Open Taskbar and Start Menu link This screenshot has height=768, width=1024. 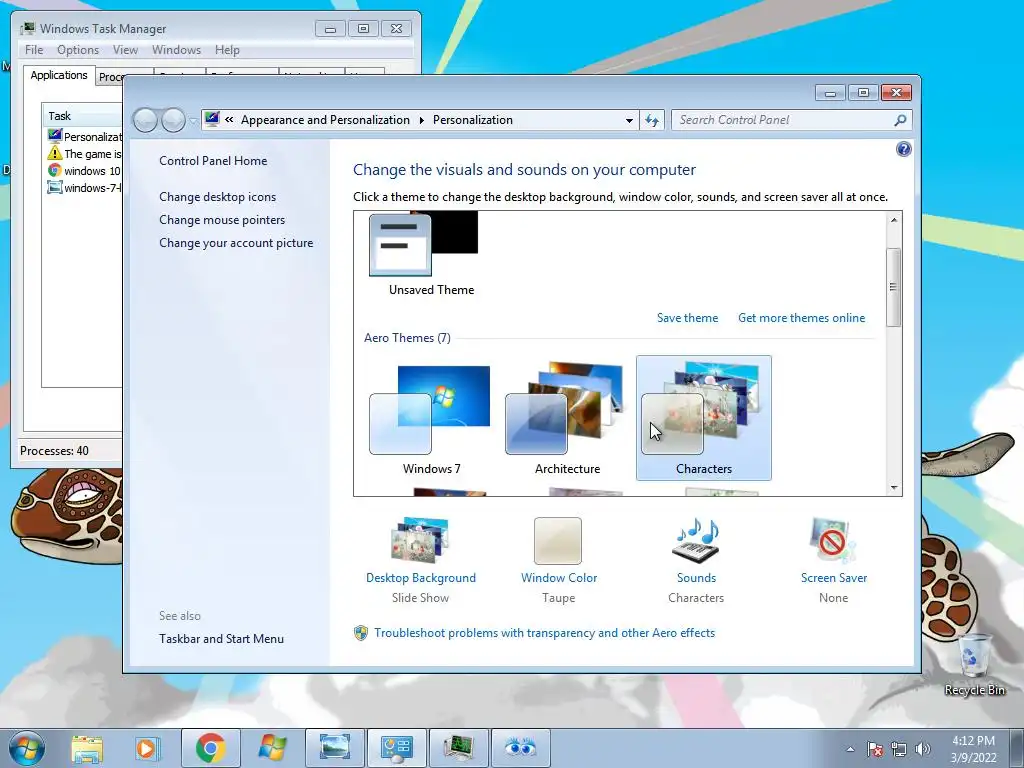221,639
